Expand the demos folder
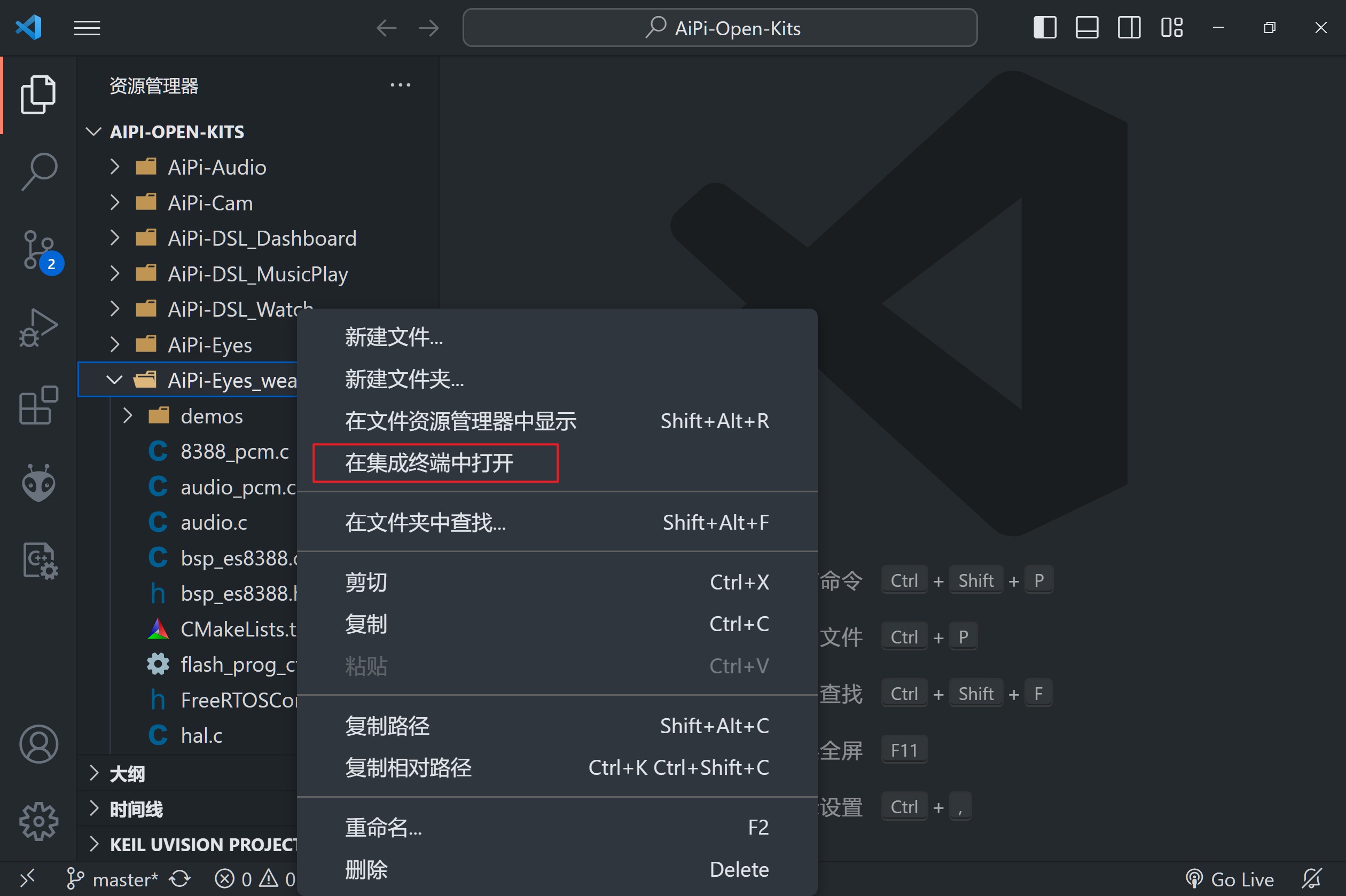 (187, 416)
